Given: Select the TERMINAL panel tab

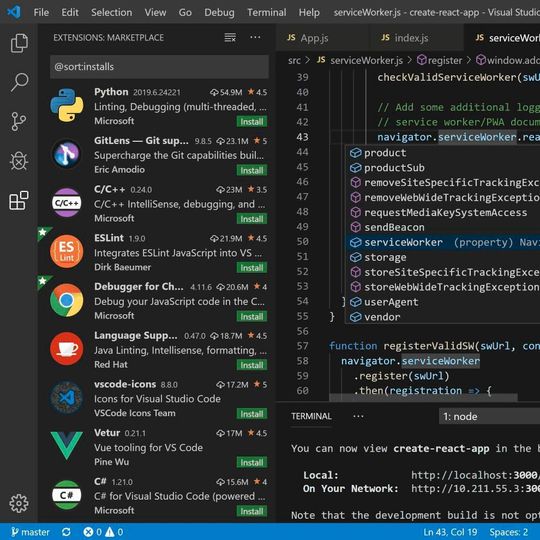Looking at the screenshot, I should coord(311,416).
